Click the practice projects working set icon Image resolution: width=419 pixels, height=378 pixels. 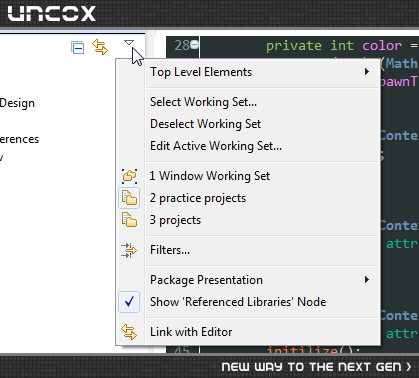pos(129,198)
